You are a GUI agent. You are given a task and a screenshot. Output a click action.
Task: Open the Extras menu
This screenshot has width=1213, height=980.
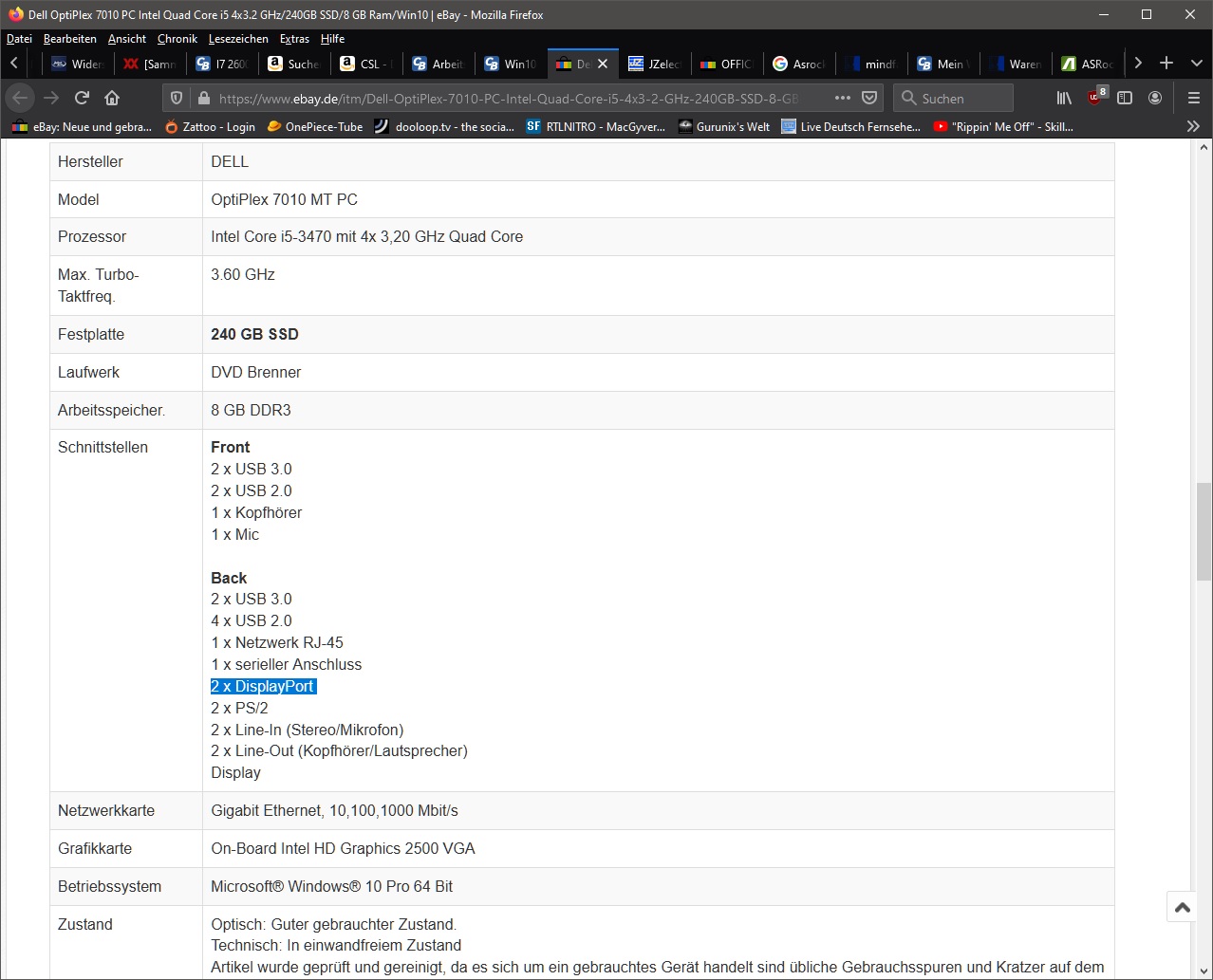pyautogui.click(x=294, y=39)
